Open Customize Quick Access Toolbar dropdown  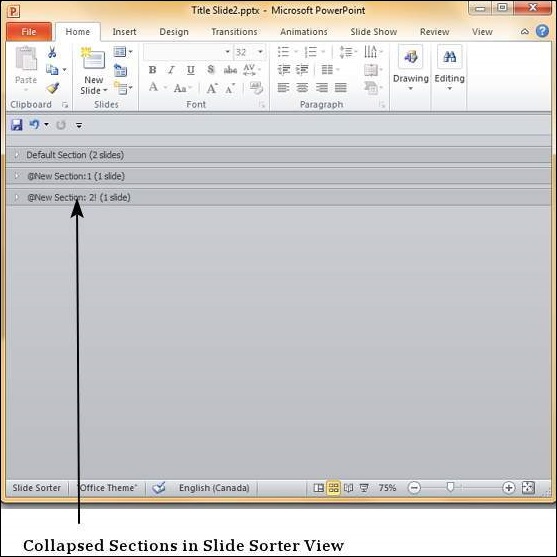point(79,125)
